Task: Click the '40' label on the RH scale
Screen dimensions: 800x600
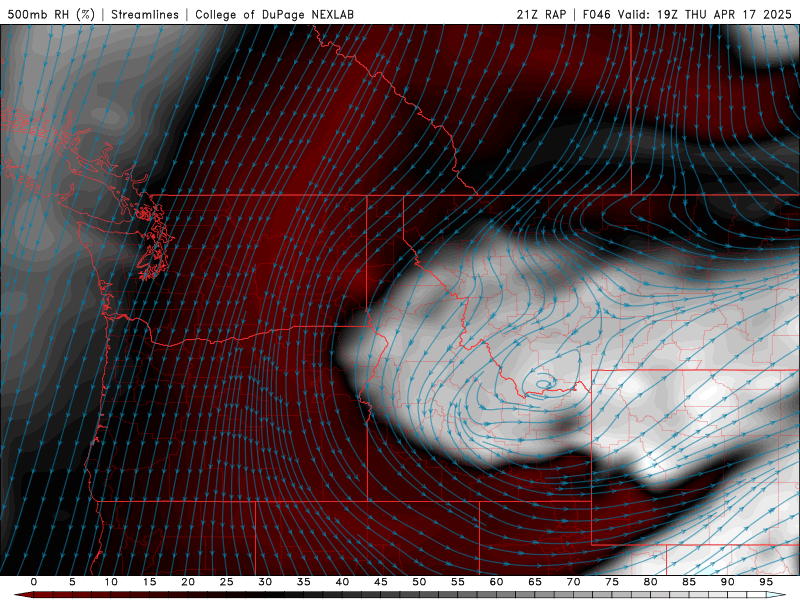Action: [342, 582]
